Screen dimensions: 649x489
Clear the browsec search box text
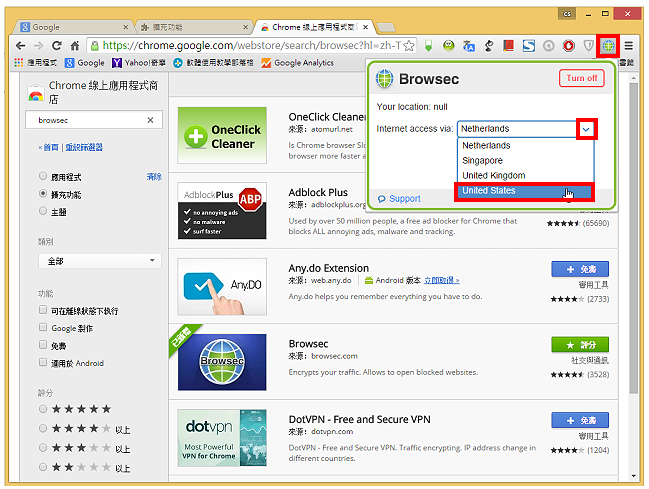tap(150, 120)
